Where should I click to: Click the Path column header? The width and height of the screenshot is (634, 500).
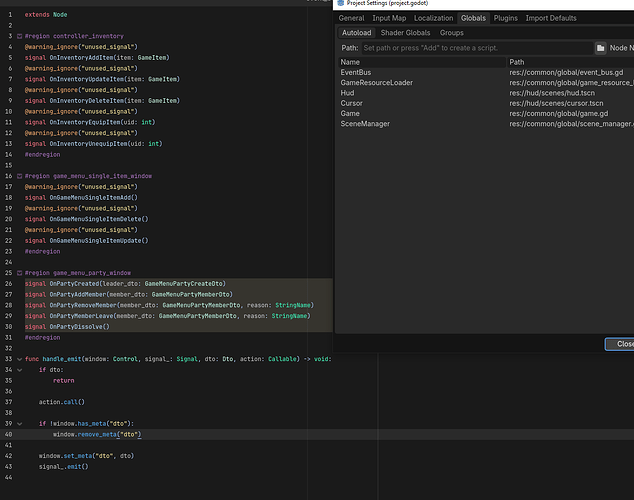click(570, 62)
